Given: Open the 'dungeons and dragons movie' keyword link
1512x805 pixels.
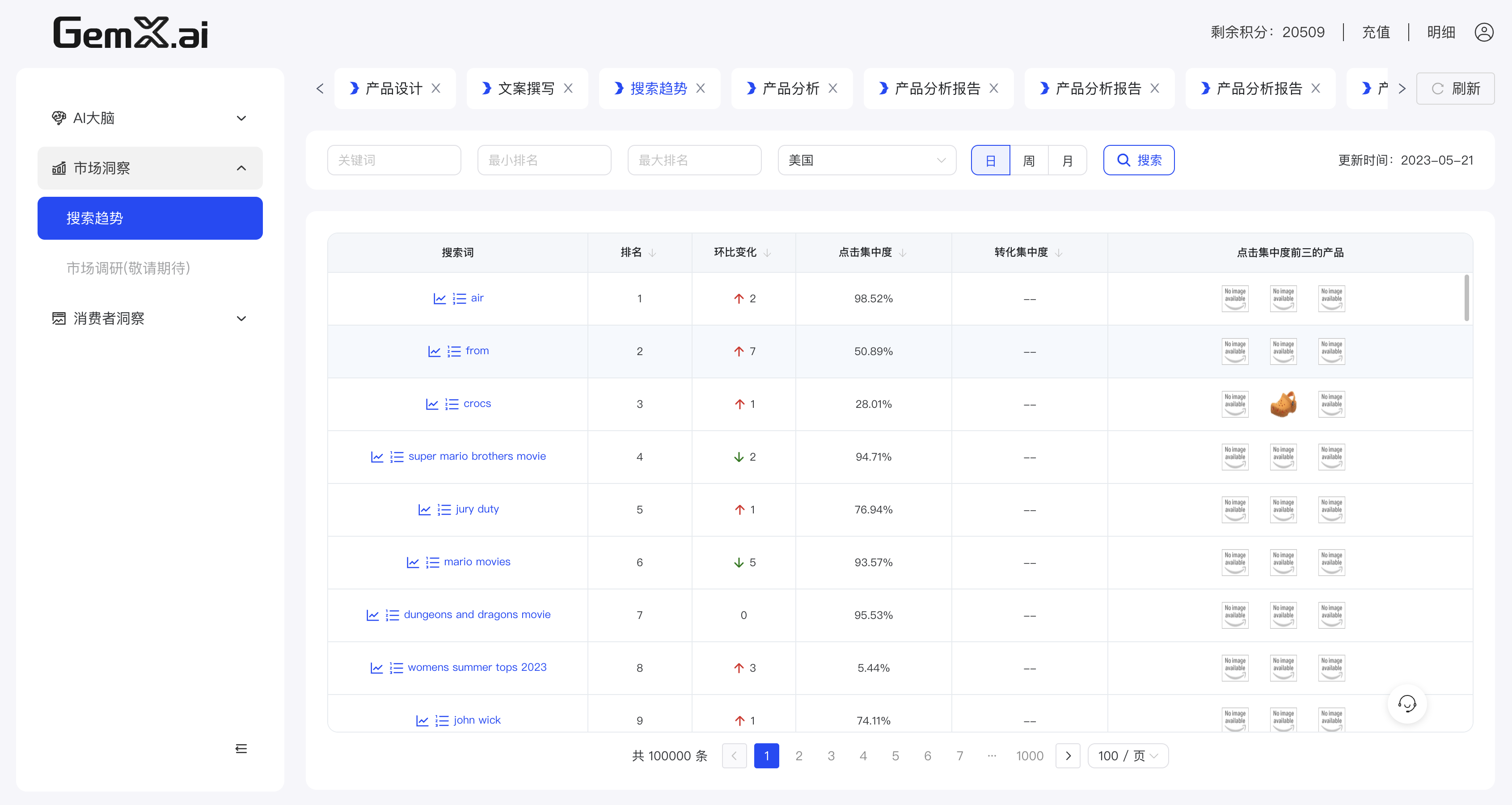Looking at the screenshot, I should [477, 615].
